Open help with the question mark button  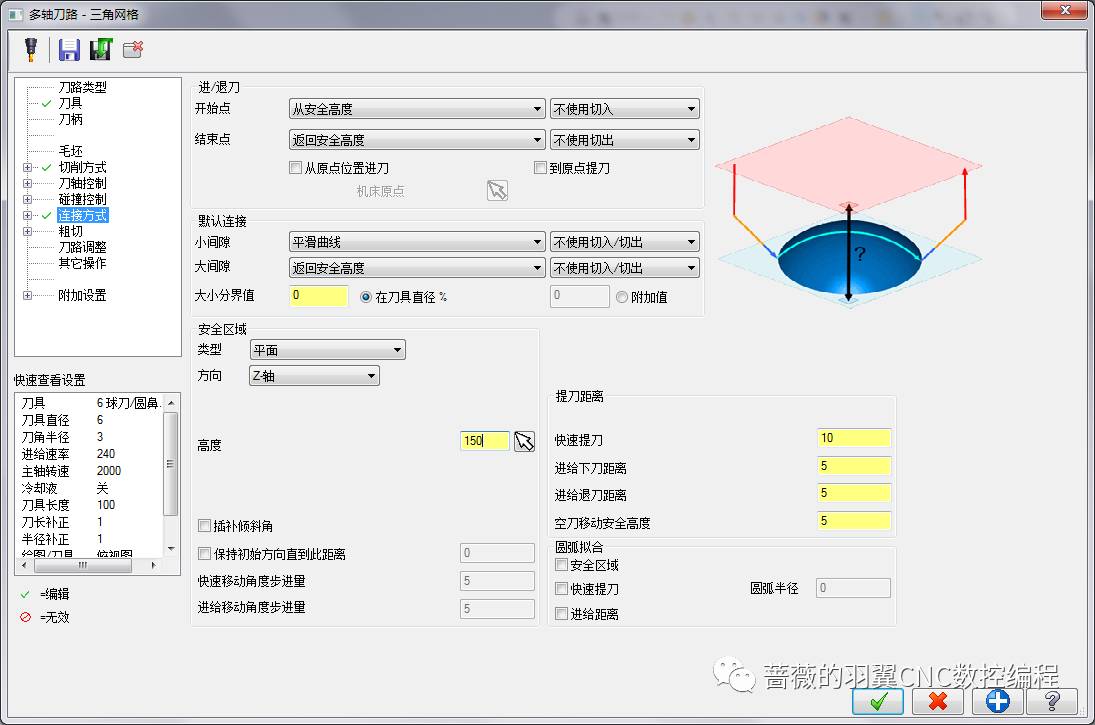pos(1052,701)
